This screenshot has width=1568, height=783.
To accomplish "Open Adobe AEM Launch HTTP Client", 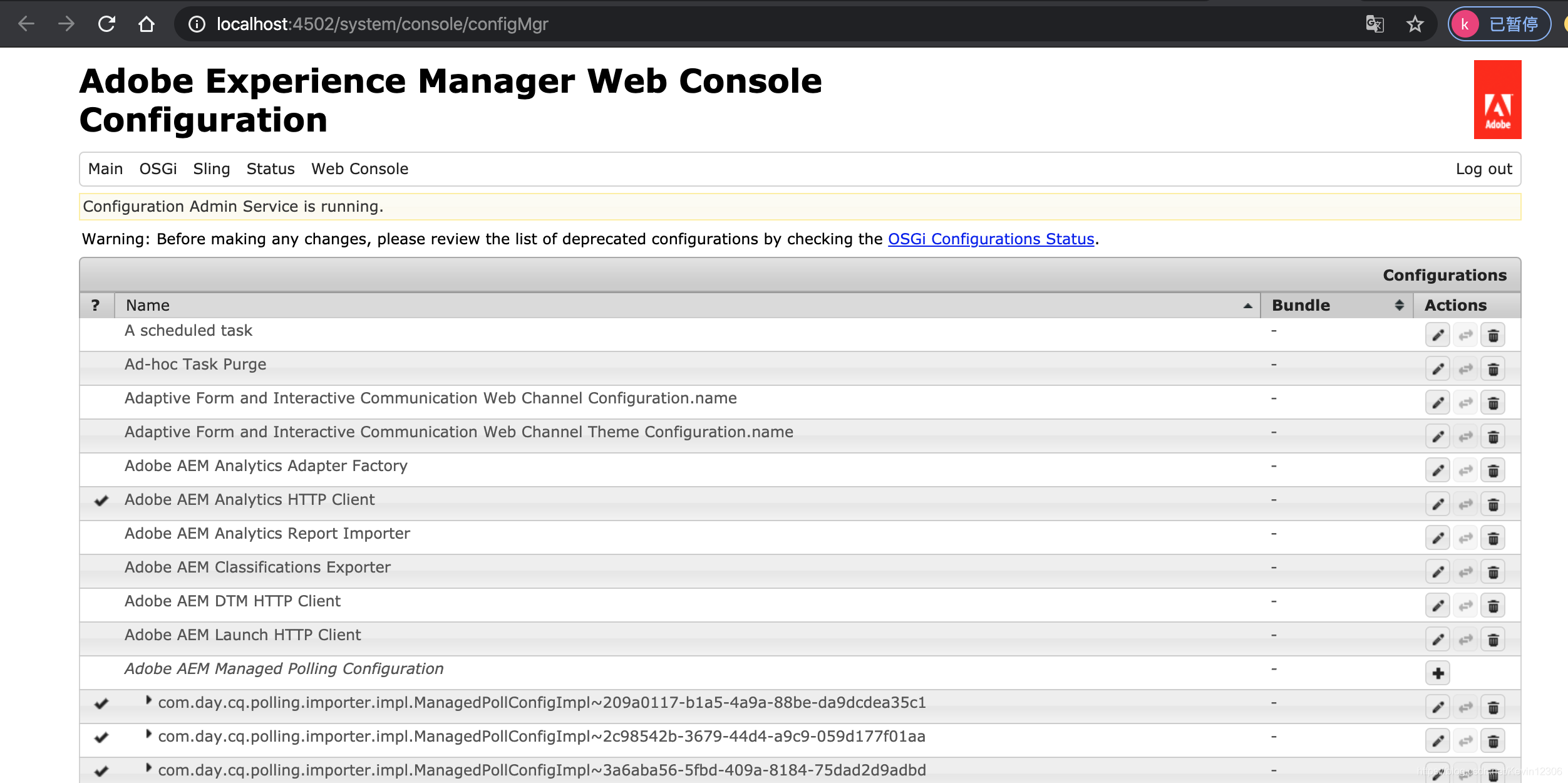I will tap(242, 635).
